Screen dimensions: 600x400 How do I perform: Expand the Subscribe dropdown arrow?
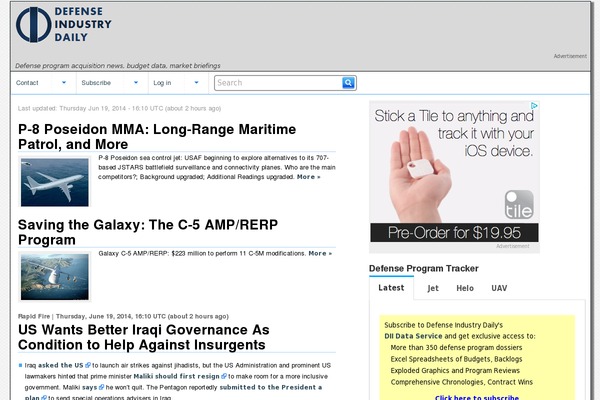136,83
